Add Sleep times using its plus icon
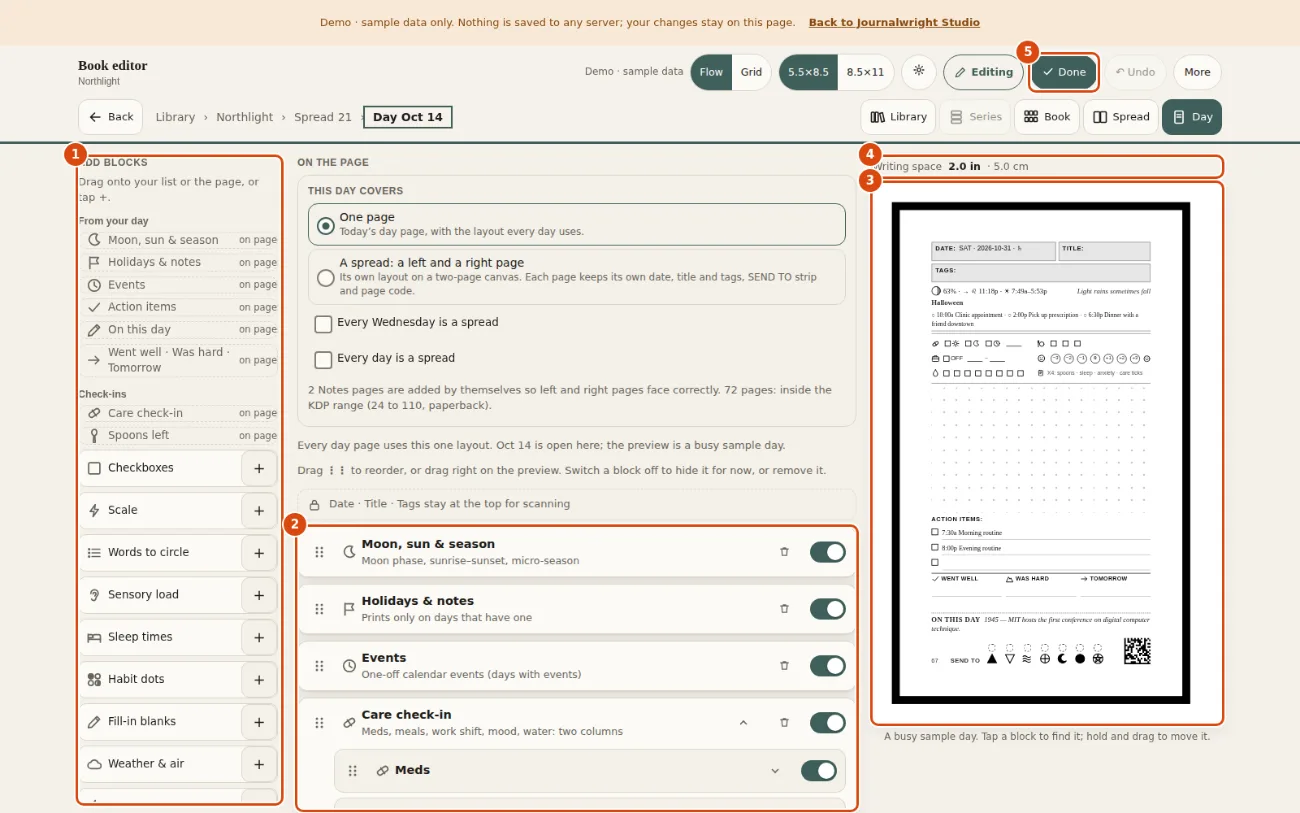 [x=259, y=637]
